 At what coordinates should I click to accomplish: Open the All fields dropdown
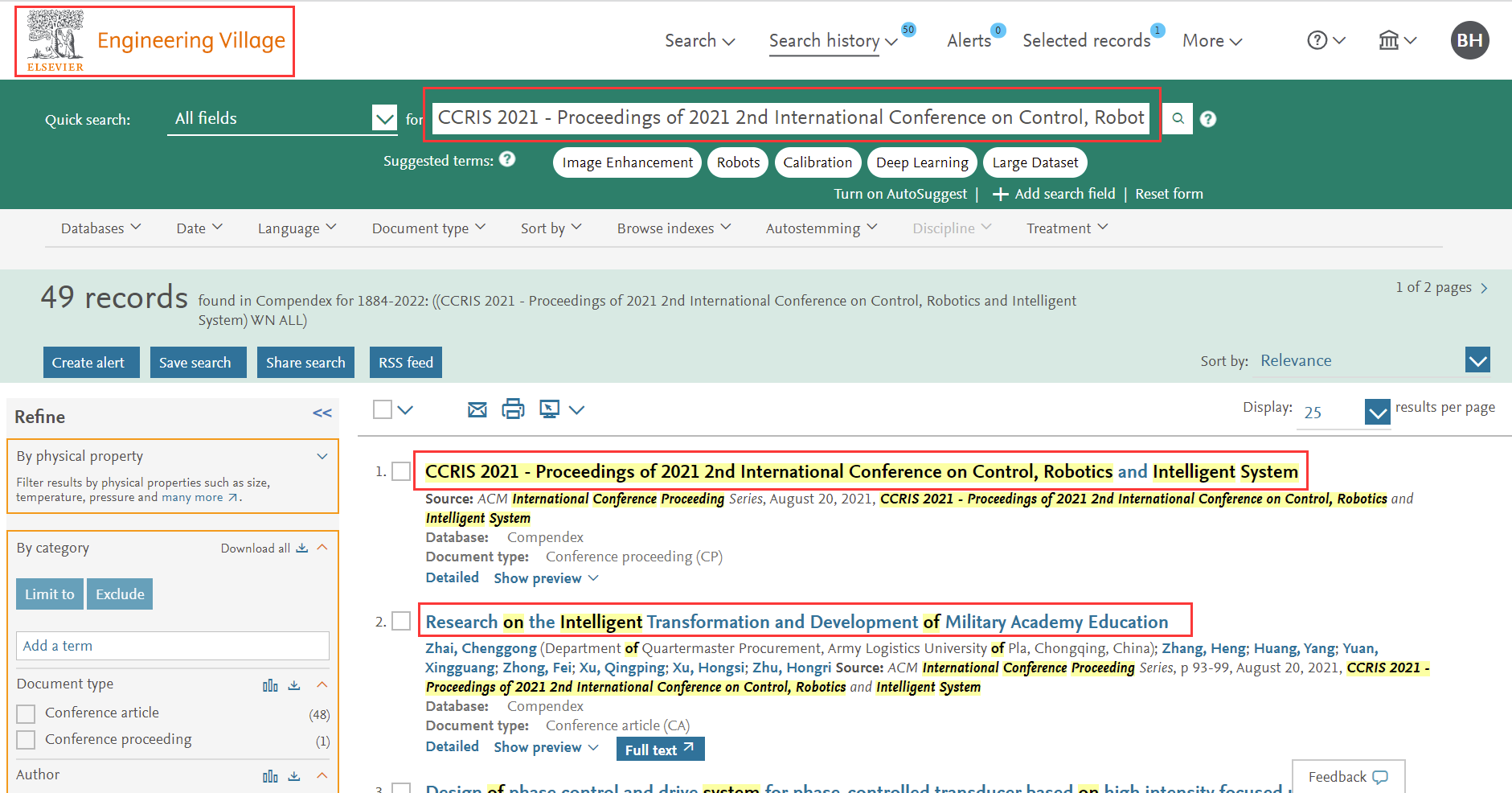pos(282,118)
